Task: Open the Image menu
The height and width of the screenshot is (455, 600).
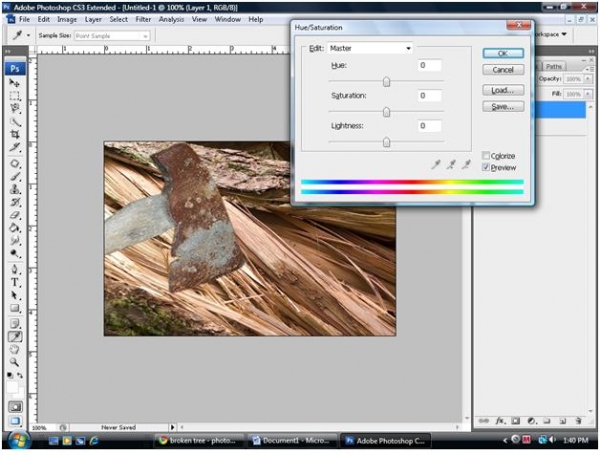Action: (67, 19)
